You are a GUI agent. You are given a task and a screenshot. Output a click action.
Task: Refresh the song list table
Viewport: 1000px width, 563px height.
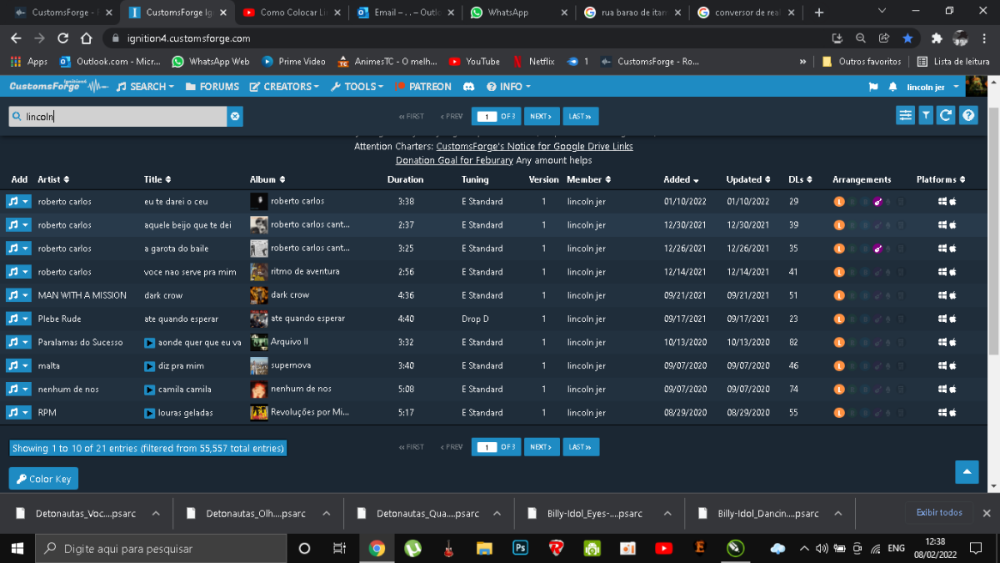click(946, 116)
